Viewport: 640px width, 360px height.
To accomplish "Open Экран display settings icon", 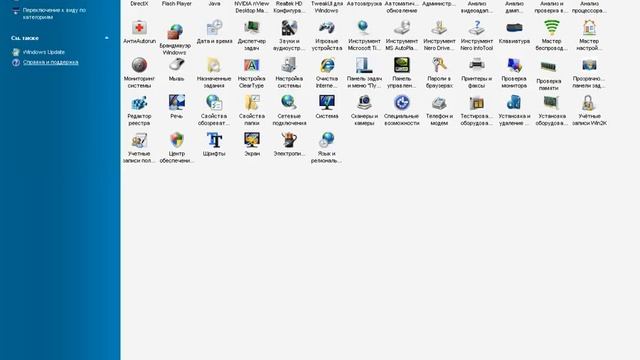I will [x=251, y=140].
